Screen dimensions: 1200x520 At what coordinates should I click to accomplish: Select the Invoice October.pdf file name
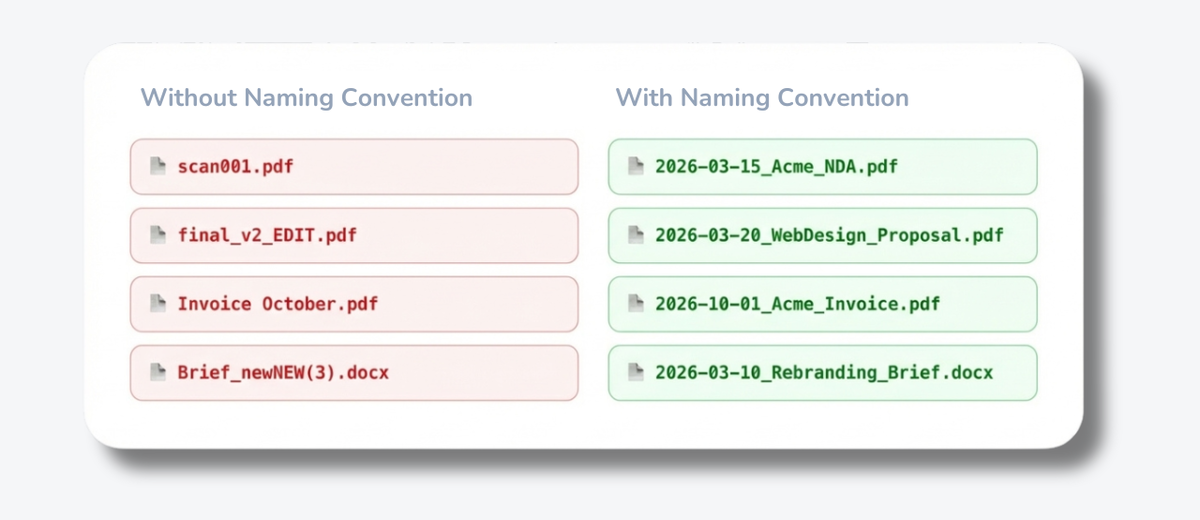pos(278,304)
